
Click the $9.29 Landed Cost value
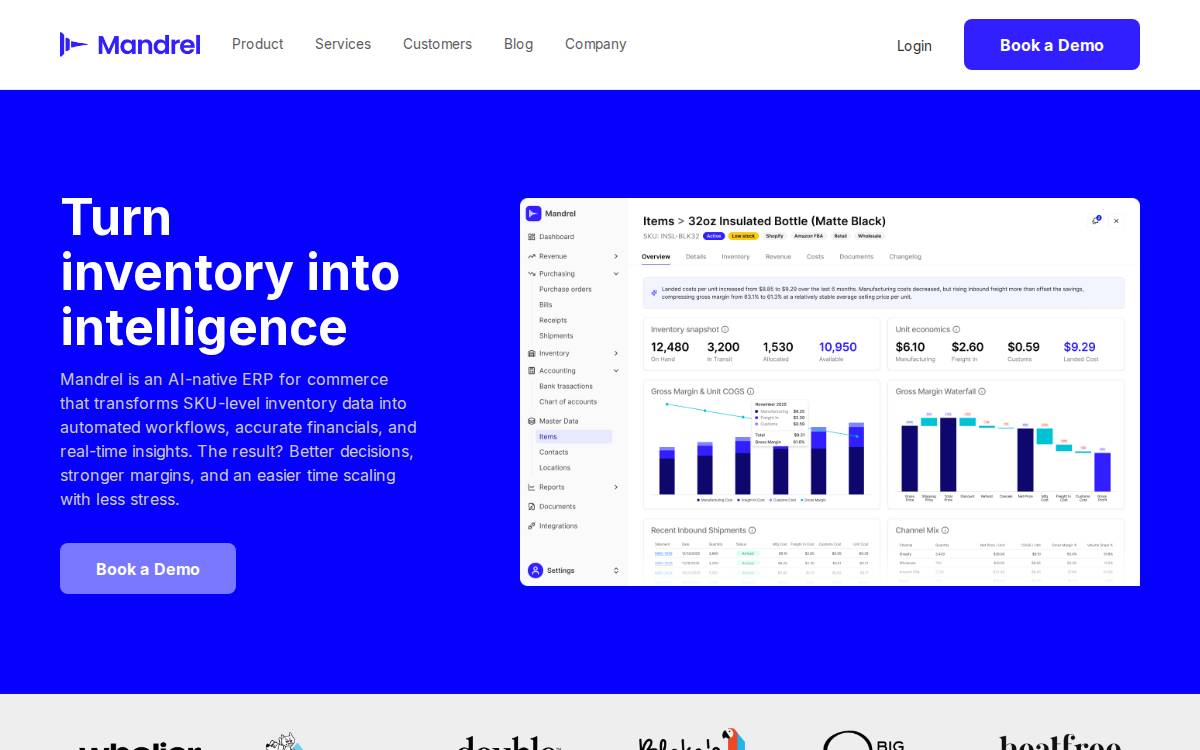click(x=1079, y=347)
